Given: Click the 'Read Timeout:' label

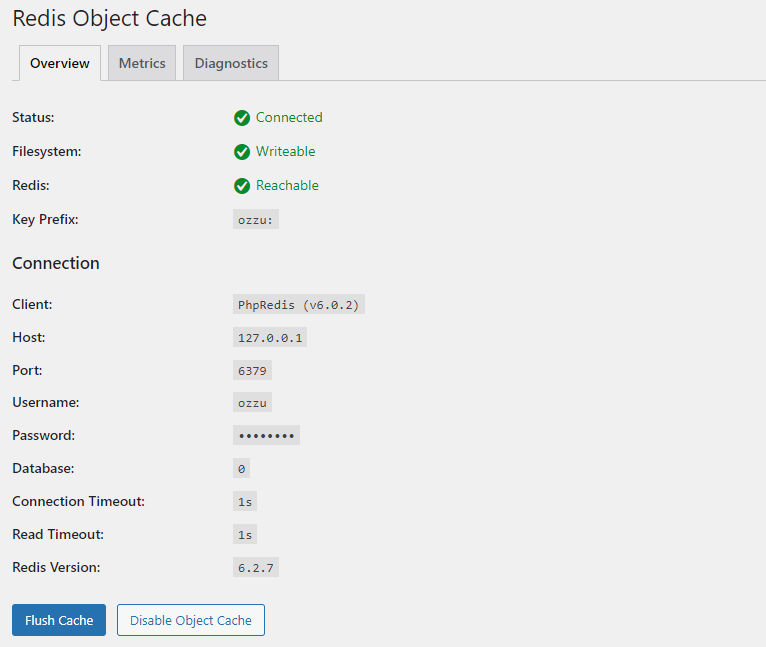Looking at the screenshot, I should coord(58,534).
